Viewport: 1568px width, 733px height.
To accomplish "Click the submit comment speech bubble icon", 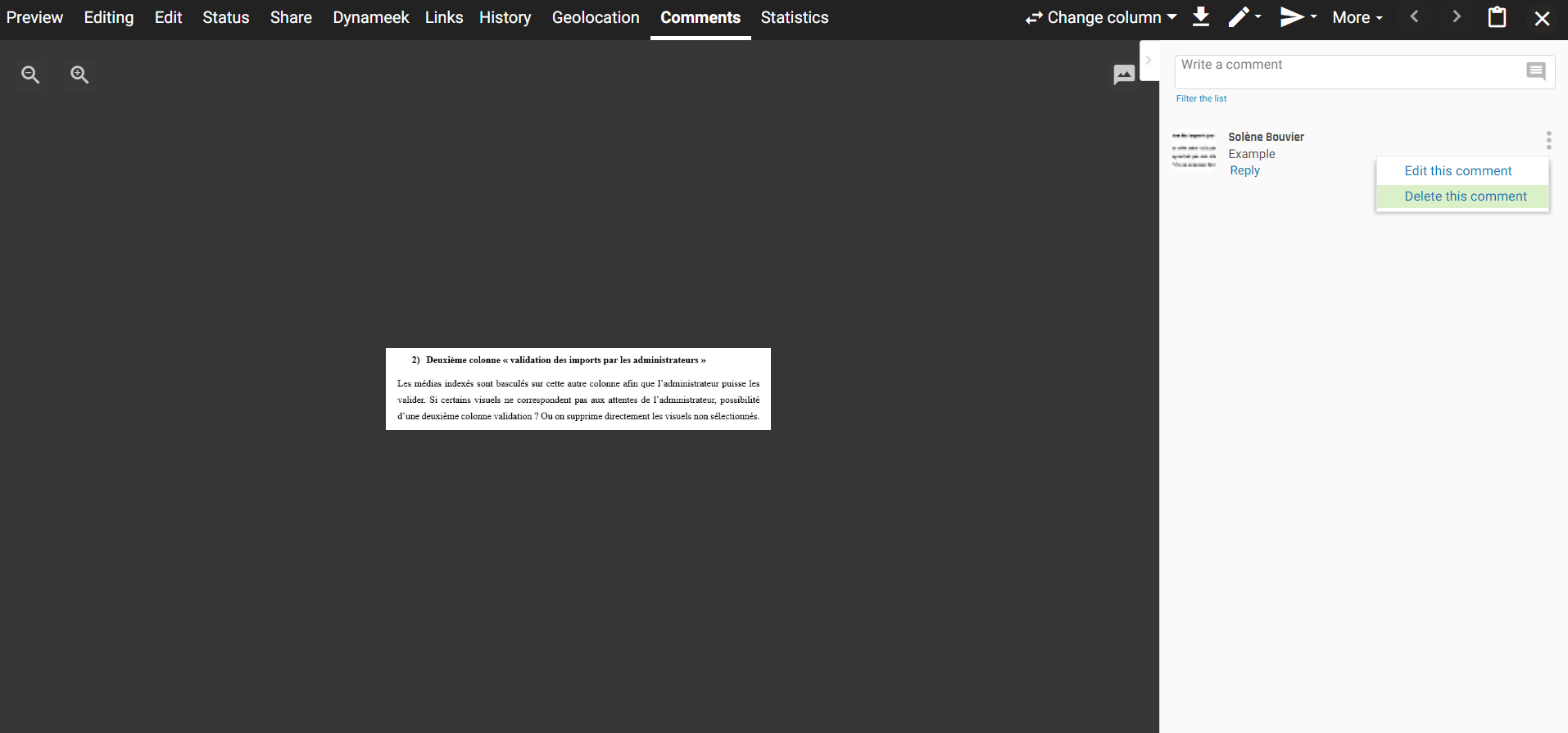I will pos(1536,71).
